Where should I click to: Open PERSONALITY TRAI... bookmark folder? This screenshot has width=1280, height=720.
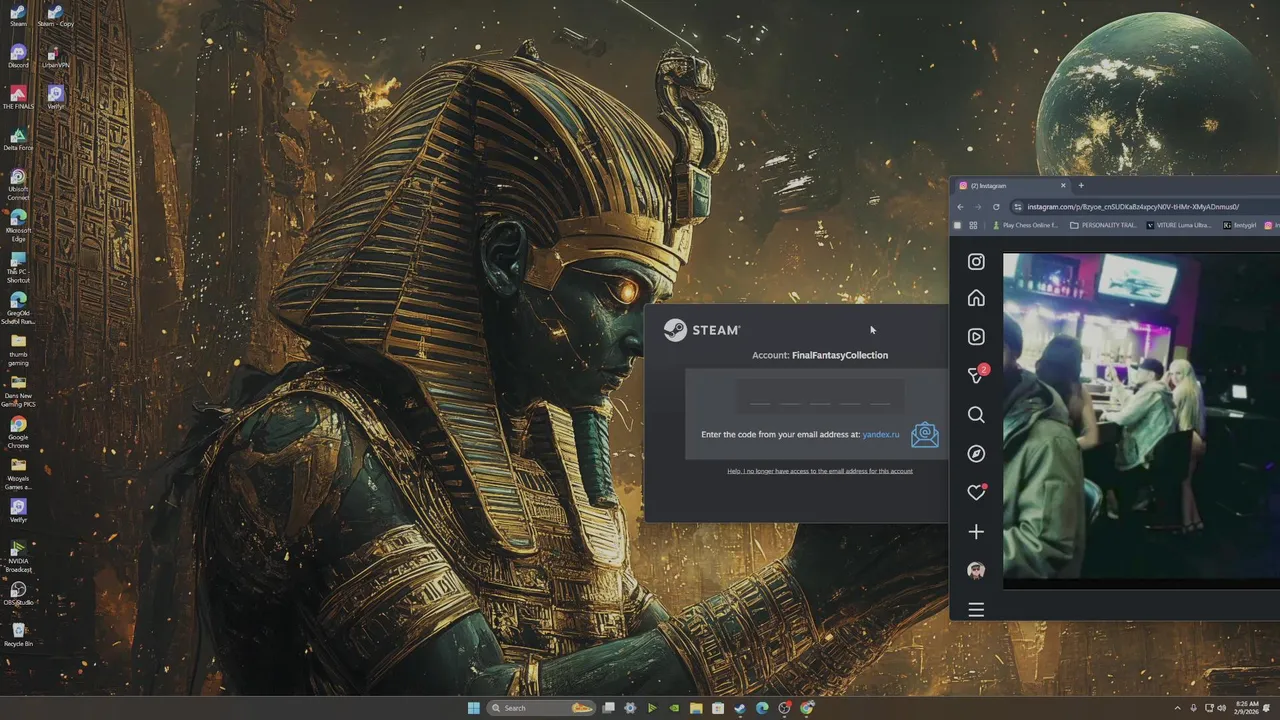pos(1103,226)
